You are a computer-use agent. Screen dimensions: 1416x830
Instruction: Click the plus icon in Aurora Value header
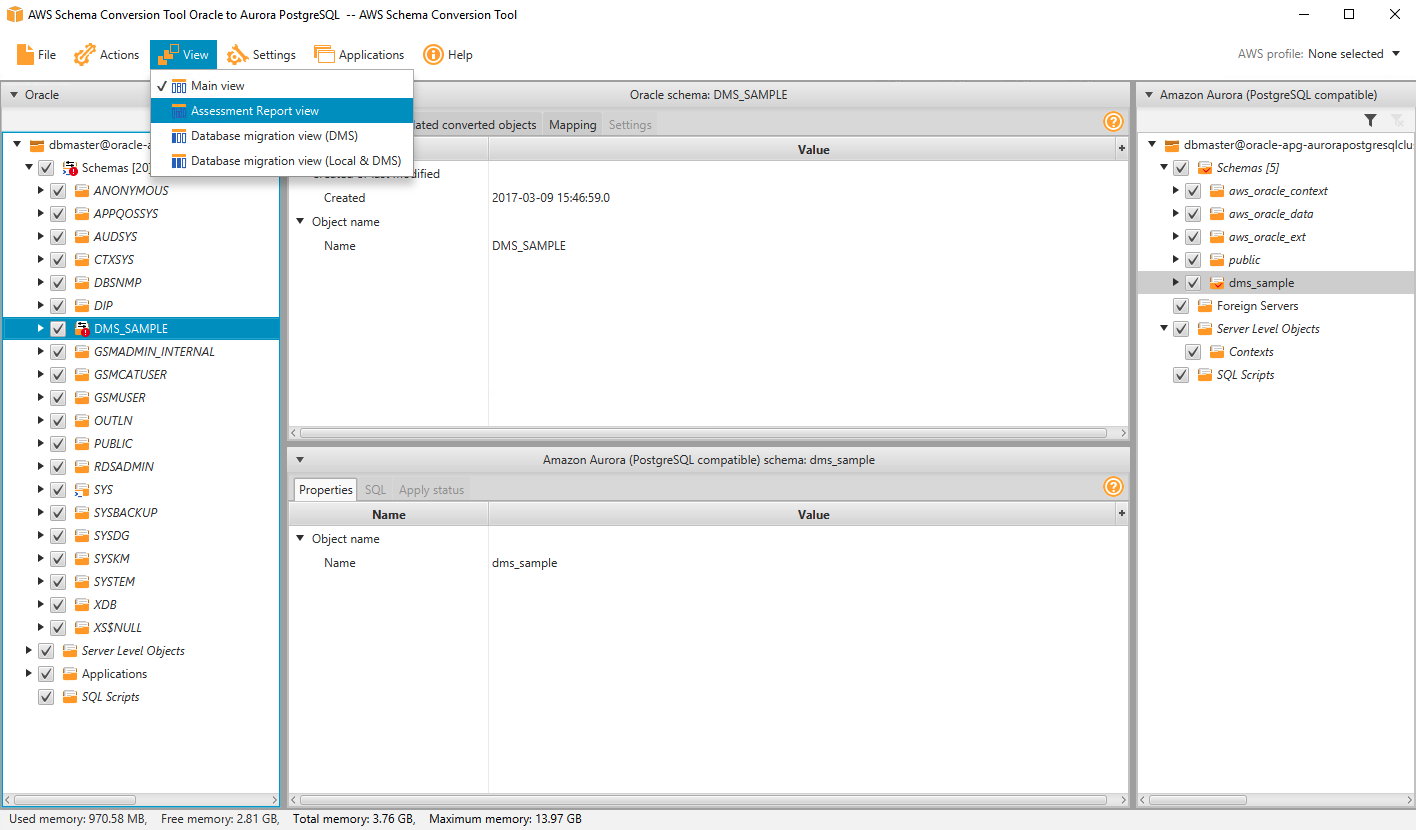(1122, 513)
